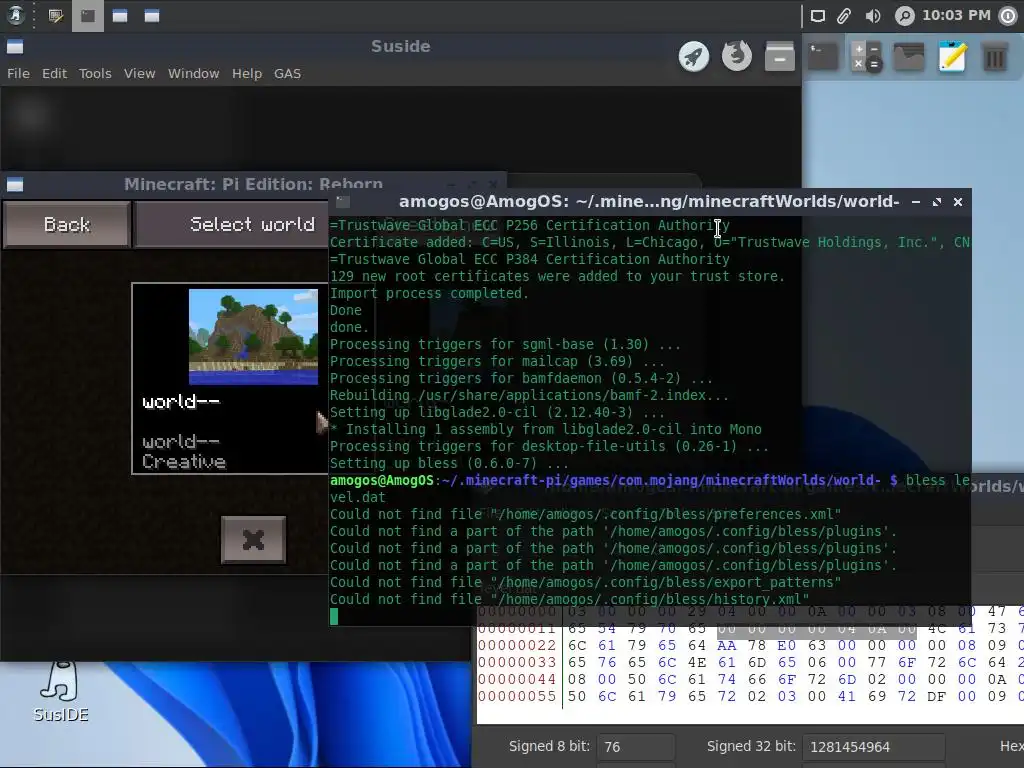
Task: Switch to the terminal taskbar entry
Action: click(88, 16)
